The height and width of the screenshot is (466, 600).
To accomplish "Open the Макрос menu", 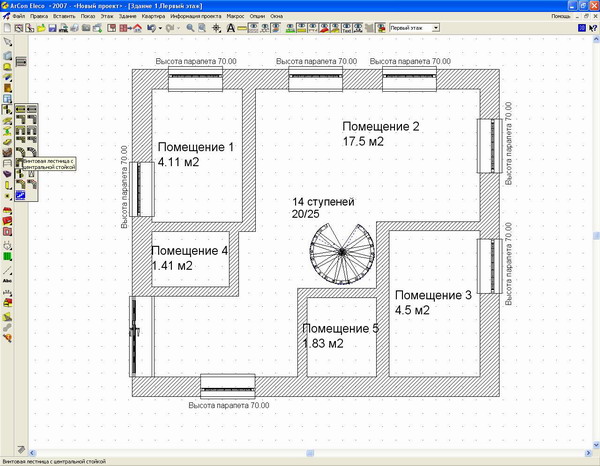I will [x=235, y=16].
